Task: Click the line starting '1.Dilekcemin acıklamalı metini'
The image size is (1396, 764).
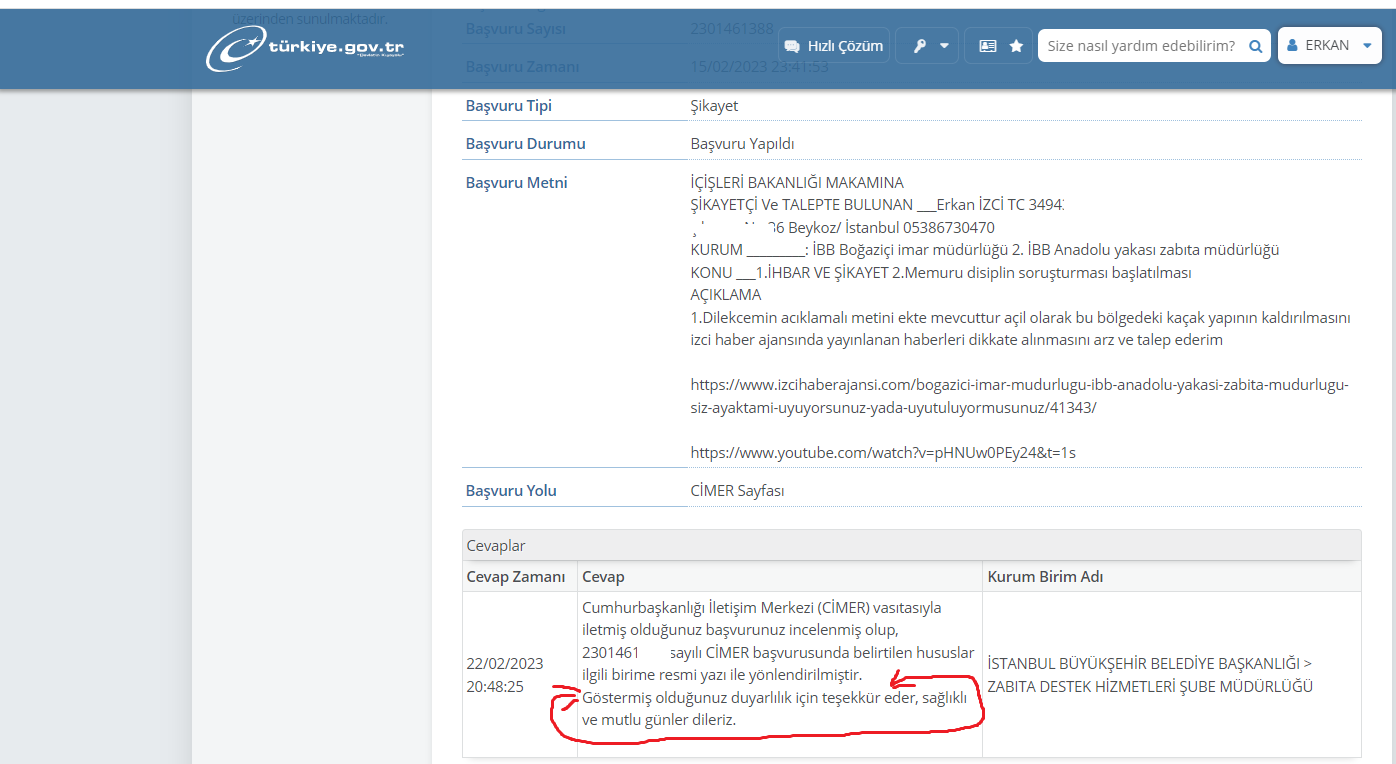Action: [x=1021, y=318]
